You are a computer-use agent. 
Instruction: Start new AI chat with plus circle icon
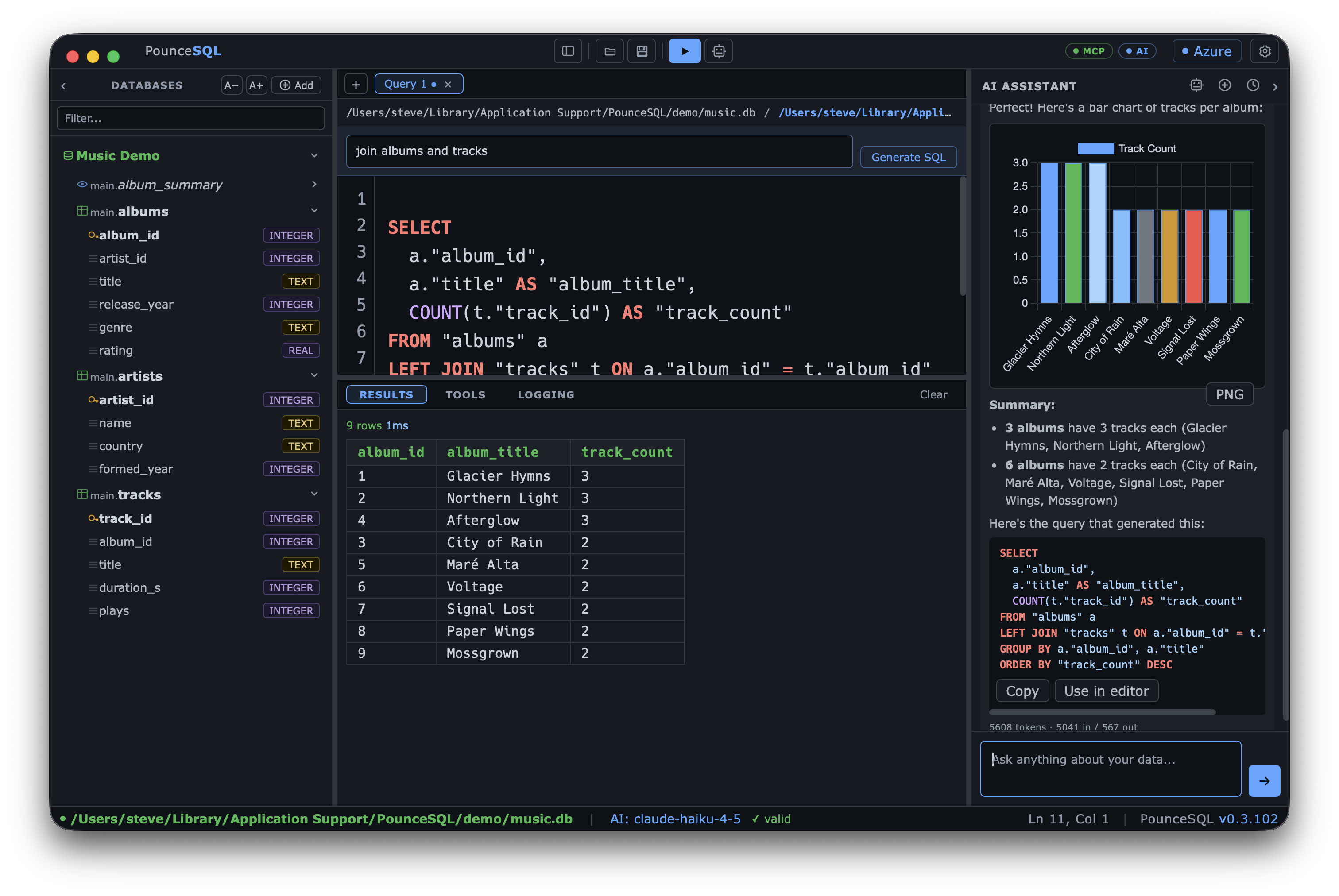[x=1225, y=86]
